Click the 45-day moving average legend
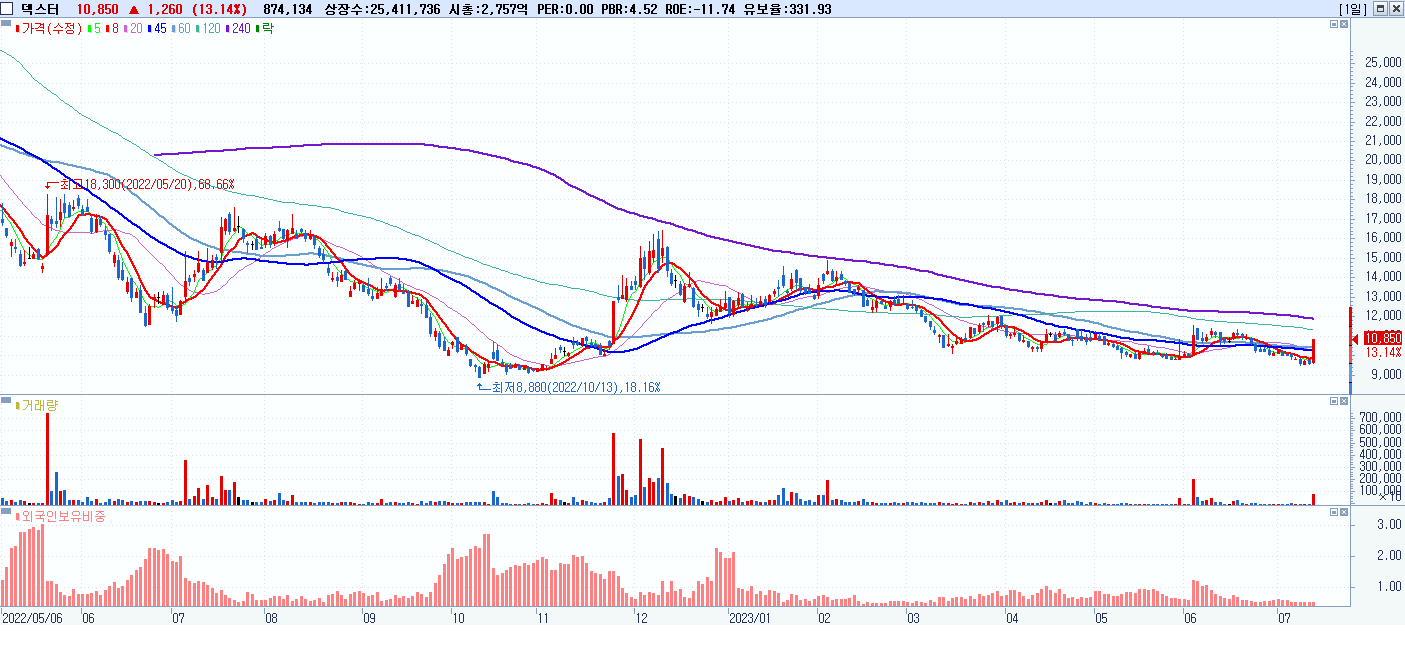 [157, 28]
